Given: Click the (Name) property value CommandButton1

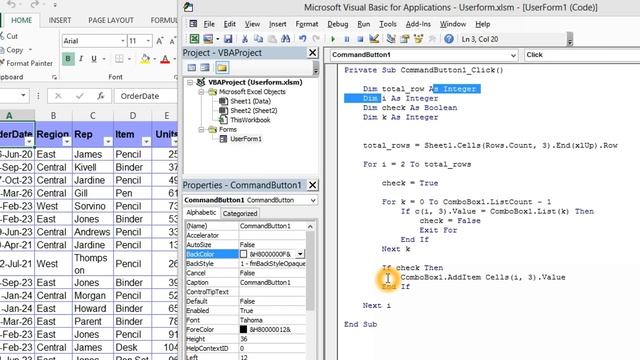Looking at the screenshot, I should point(272,226).
